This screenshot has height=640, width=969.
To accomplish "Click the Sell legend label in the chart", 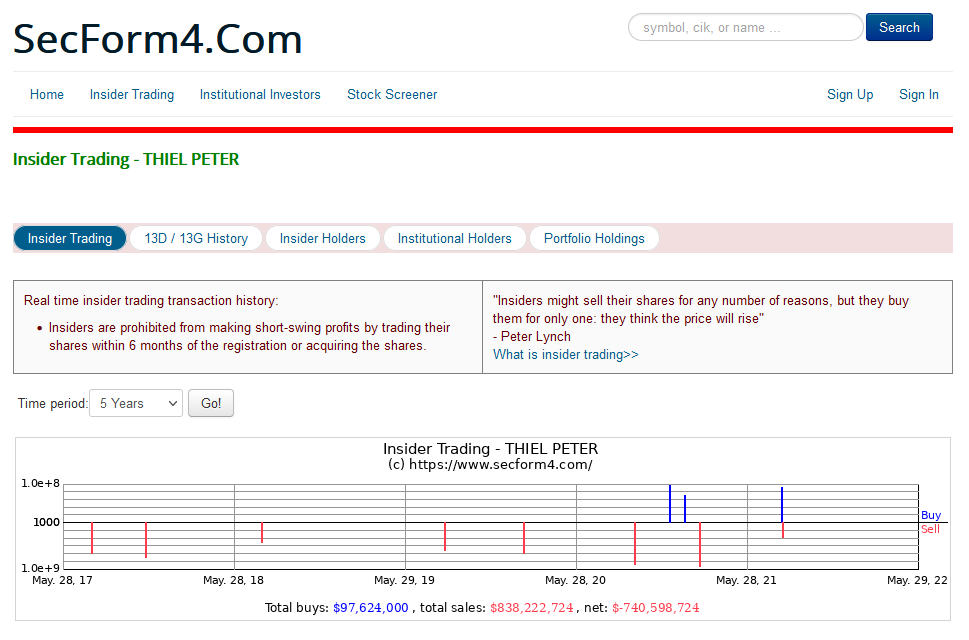I will click(x=930, y=529).
